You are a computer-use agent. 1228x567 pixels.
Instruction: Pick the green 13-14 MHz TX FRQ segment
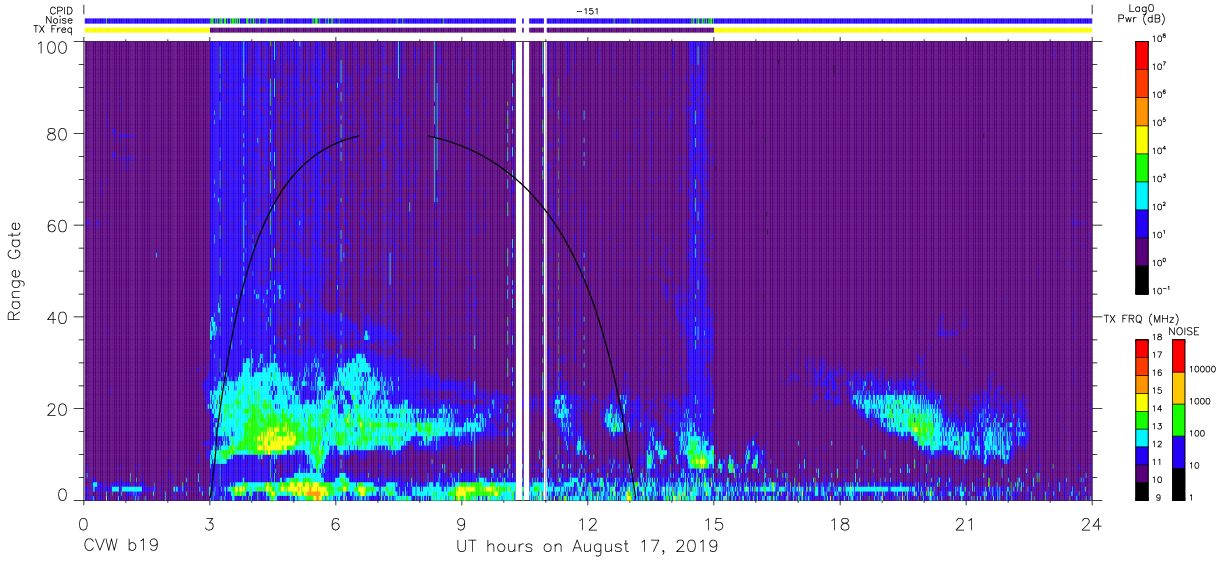pos(1143,418)
